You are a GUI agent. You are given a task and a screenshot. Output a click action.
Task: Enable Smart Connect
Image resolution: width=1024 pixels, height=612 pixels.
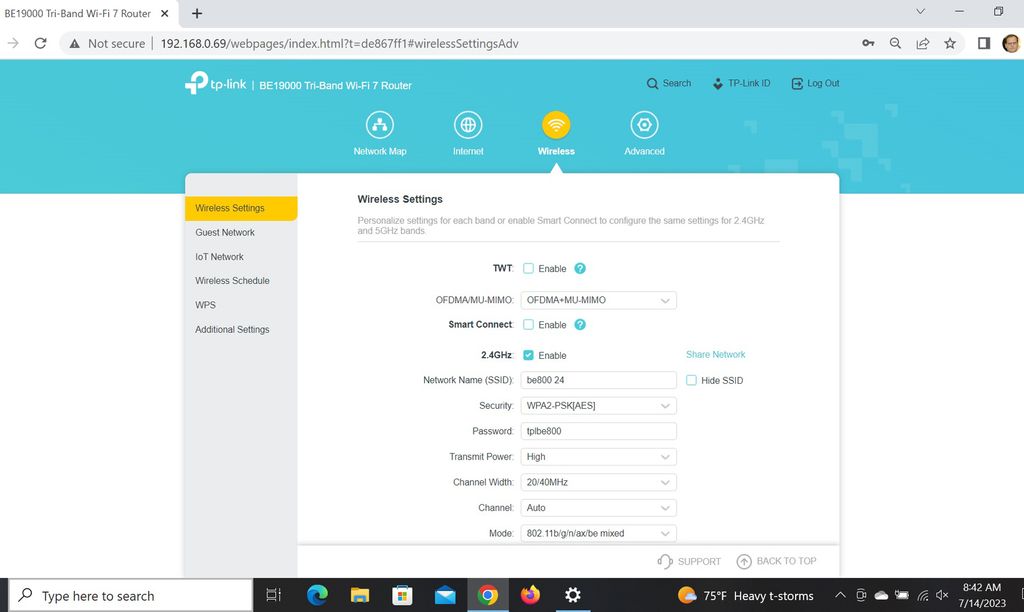pos(527,324)
